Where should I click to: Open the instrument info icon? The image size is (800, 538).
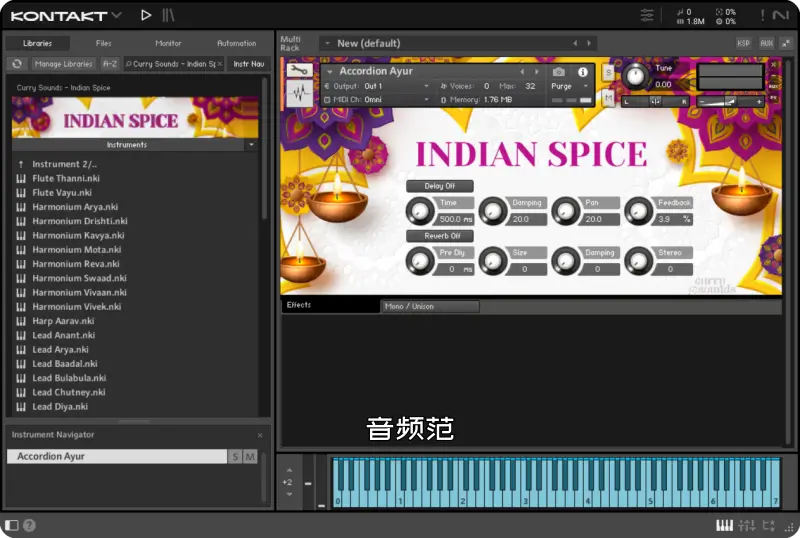click(583, 72)
